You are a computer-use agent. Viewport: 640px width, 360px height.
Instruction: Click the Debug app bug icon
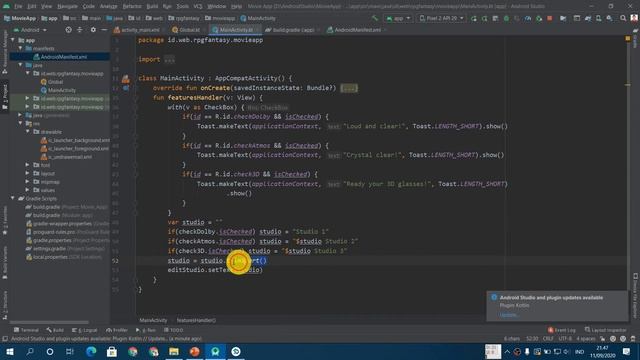[x=506, y=18]
